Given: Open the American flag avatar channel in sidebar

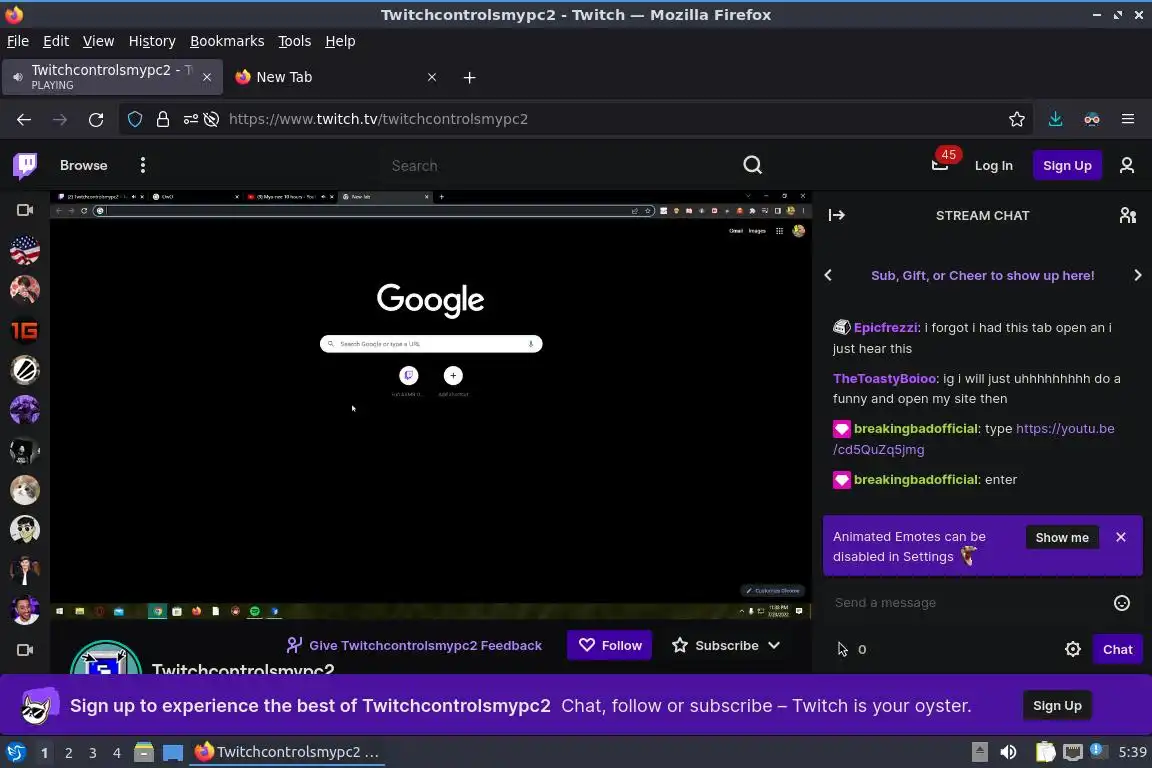Looking at the screenshot, I should click(25, 250).
